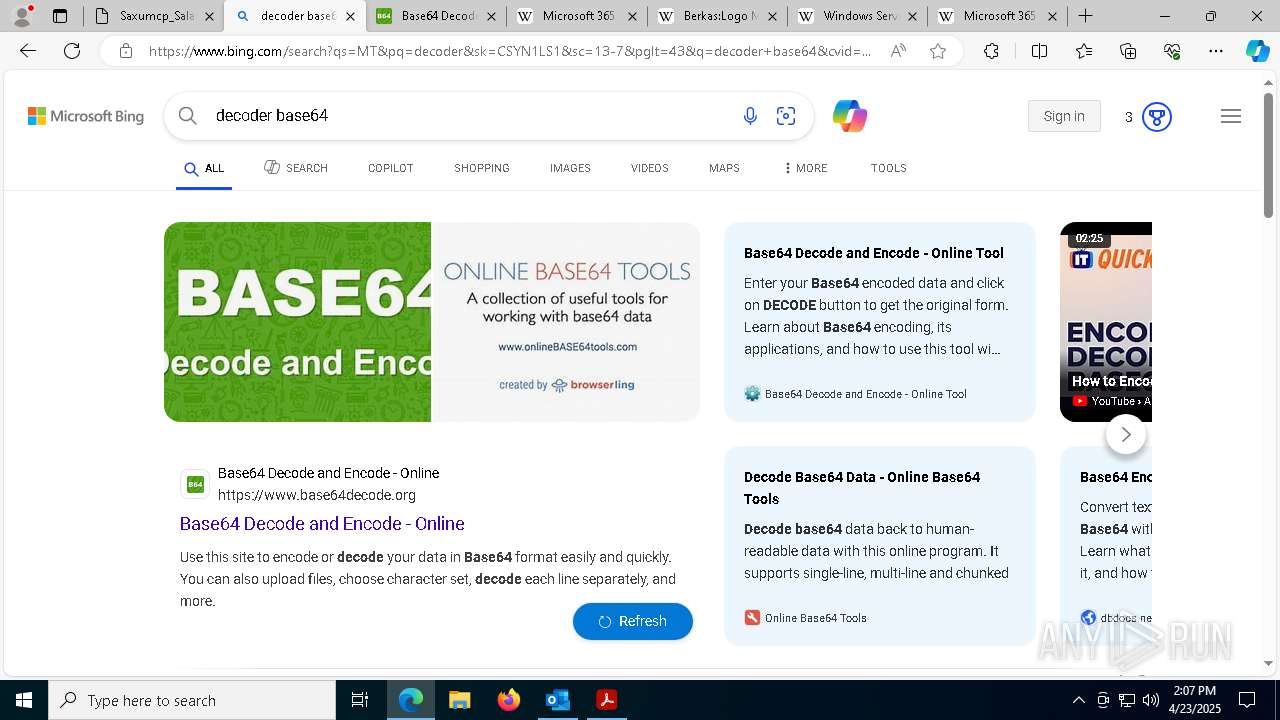1280x720 pixels.
Task: Show hidden tray icons chevron
Action: [1078, 700]
